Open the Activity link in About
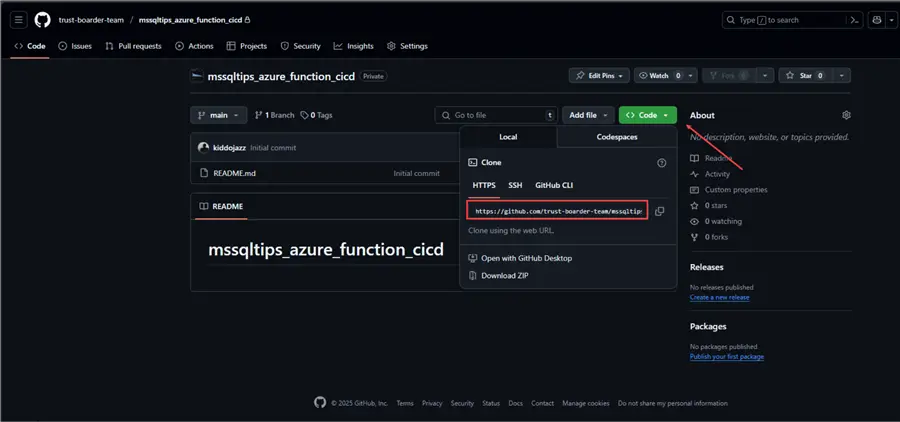 (x=717, y=174)
